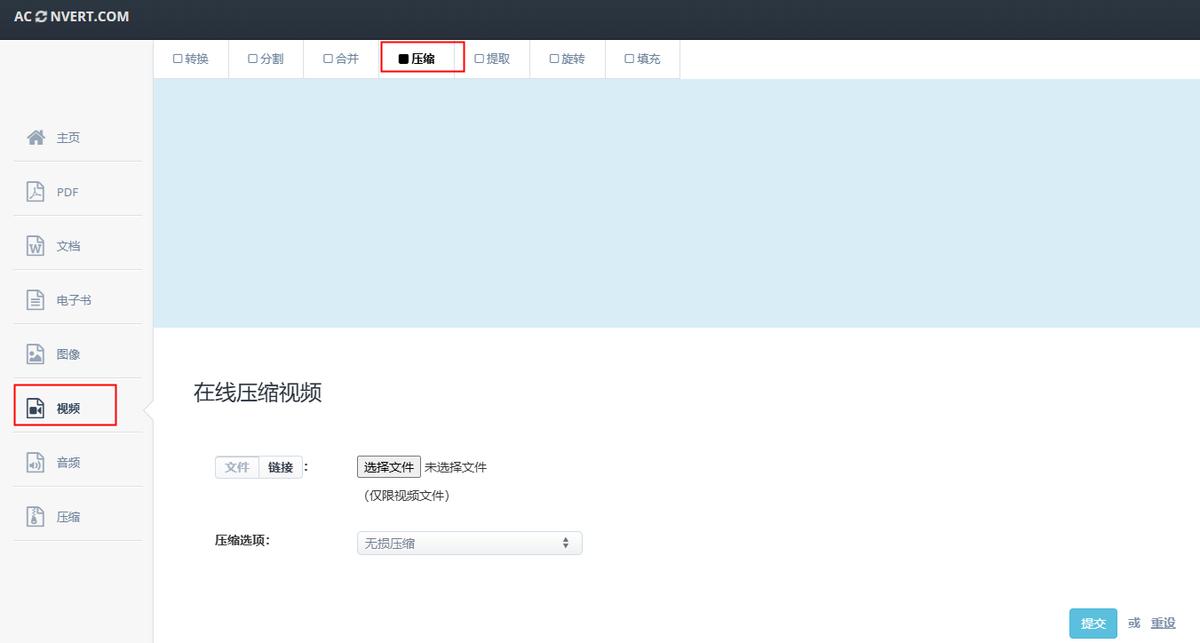Open the audio (音频) speaker icon
Screen dimensions: 1200x643
[x=36, y=462]
